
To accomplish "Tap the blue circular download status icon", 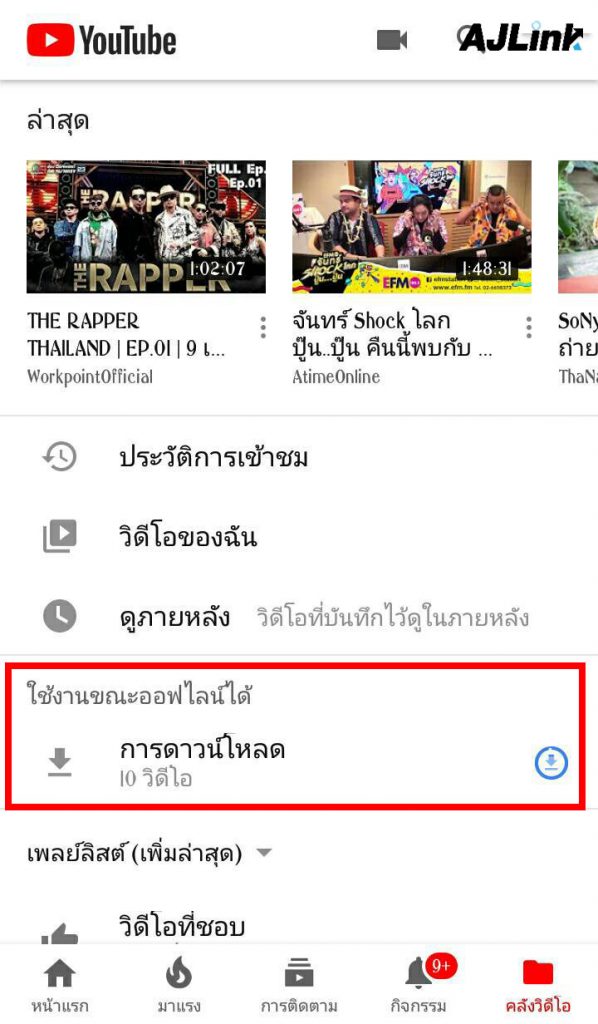I will (551, 763).
